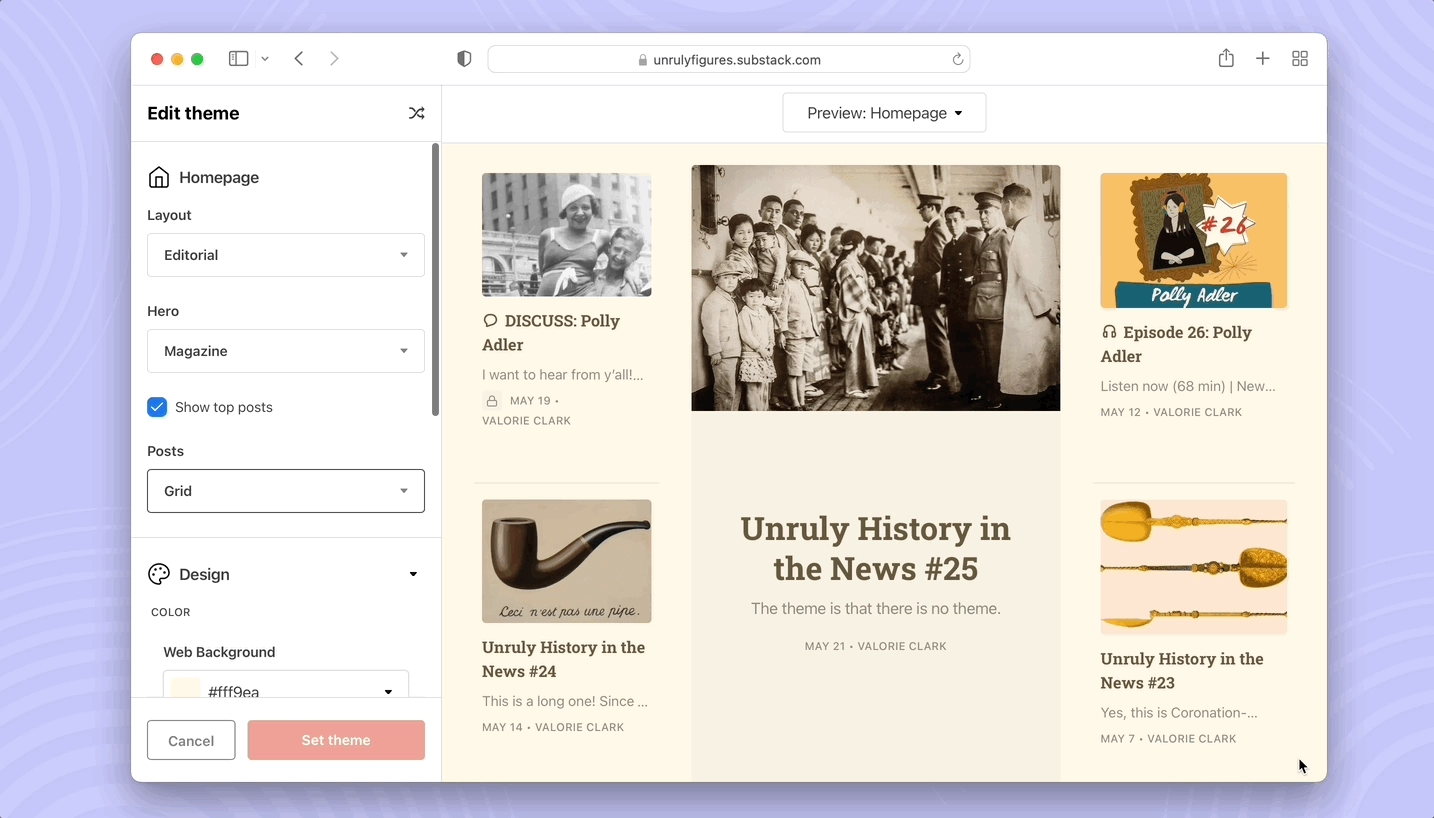The width and height of the screenshot is (1434, 818).
Task: Click the Edit theme panel scrollbar
Action: (x=435, y=280)
